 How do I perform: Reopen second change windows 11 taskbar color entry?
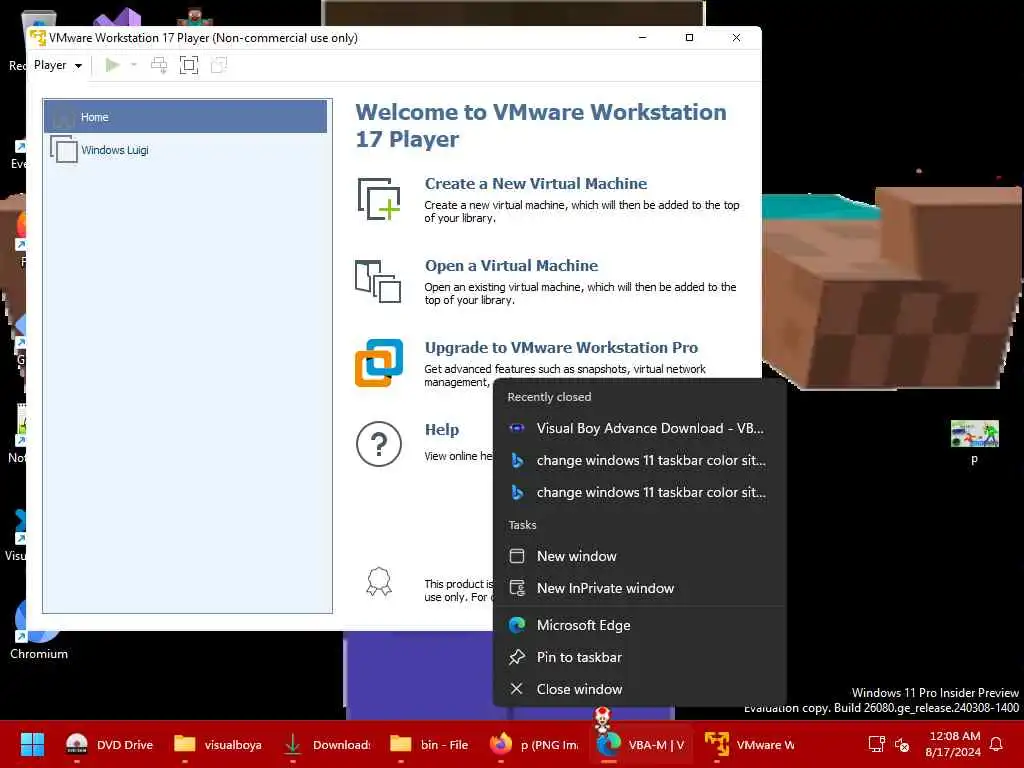tap(639, 492)
